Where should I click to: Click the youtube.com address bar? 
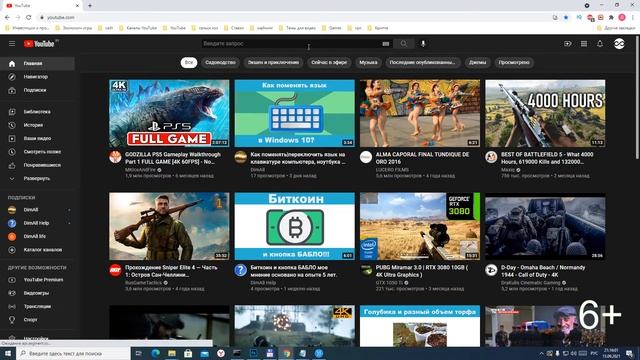coord(294,18)
